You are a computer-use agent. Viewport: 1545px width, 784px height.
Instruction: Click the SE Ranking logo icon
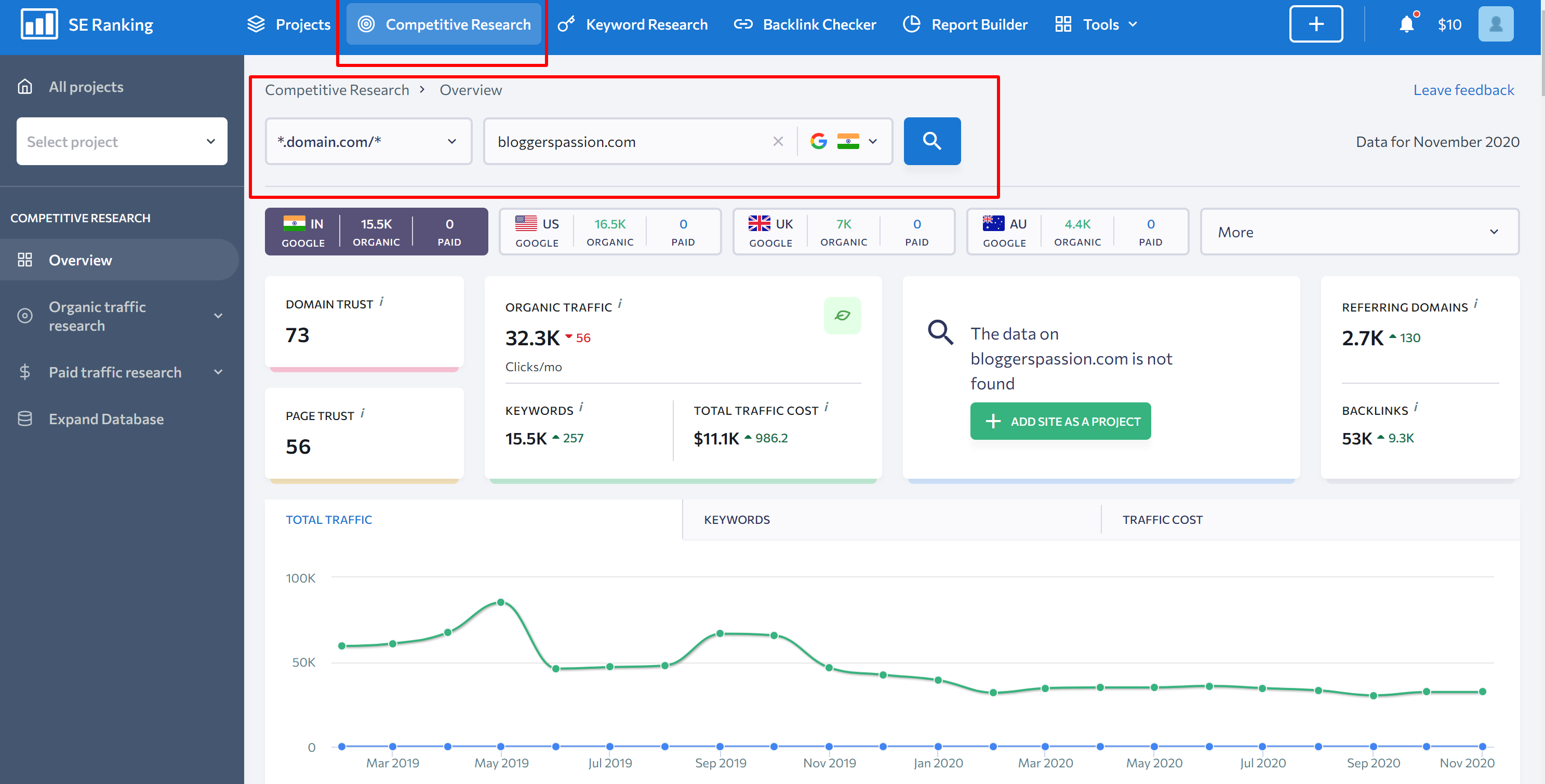39,24
